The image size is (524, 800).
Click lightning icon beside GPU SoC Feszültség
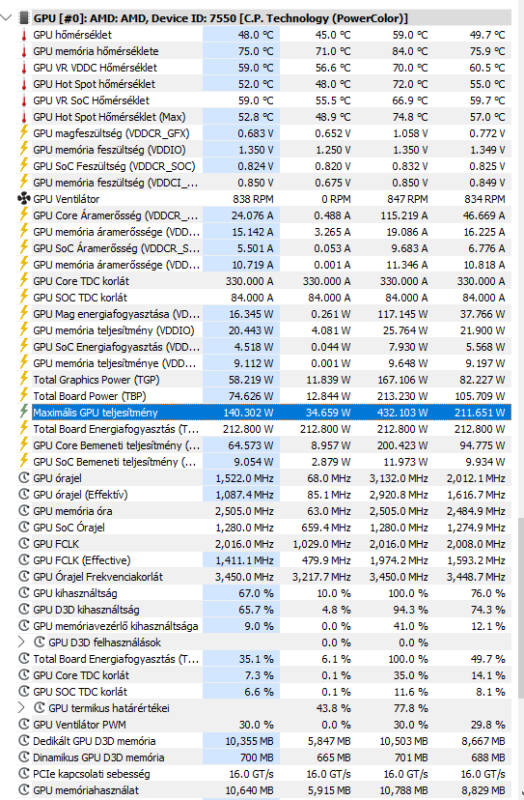click(x=23, y=165)
